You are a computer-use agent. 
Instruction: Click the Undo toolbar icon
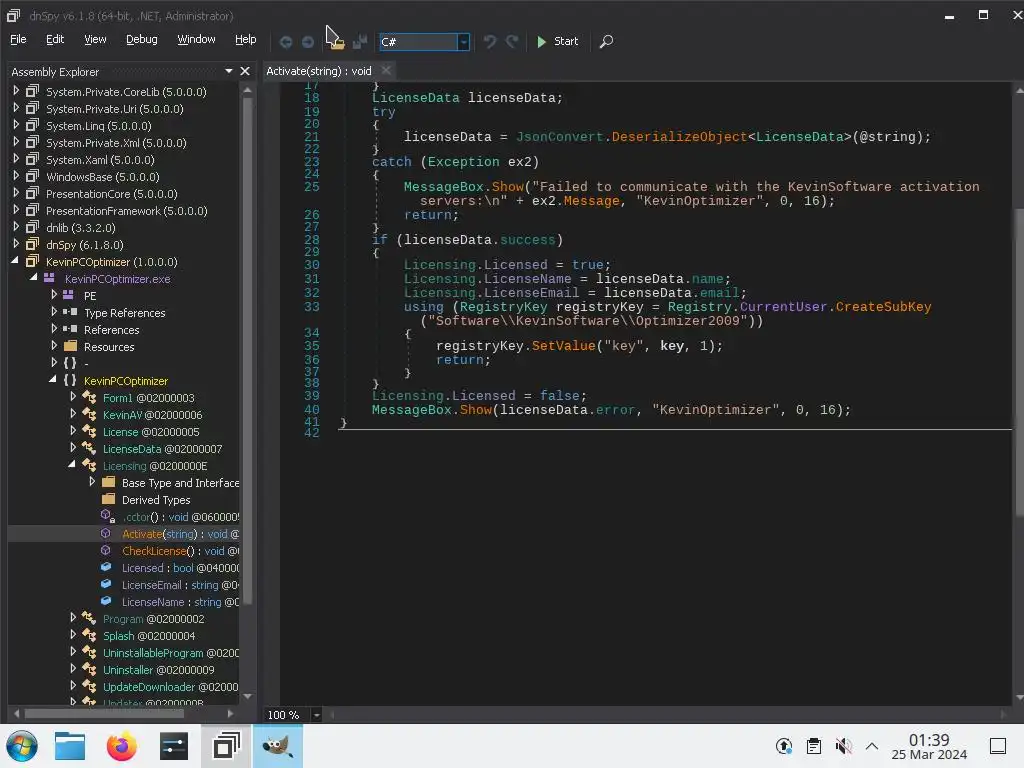(x=490, y=42)
